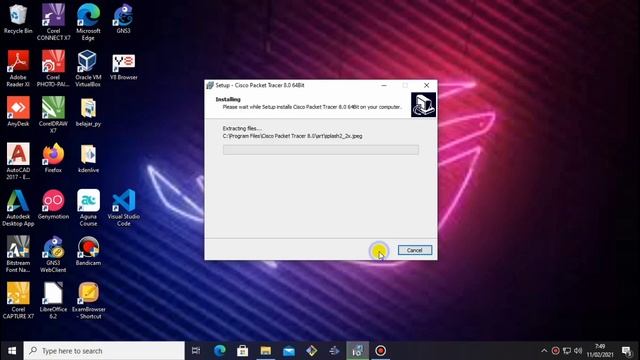Select GNS3 WebClient desktop shortcut

[x=53, y=255]
